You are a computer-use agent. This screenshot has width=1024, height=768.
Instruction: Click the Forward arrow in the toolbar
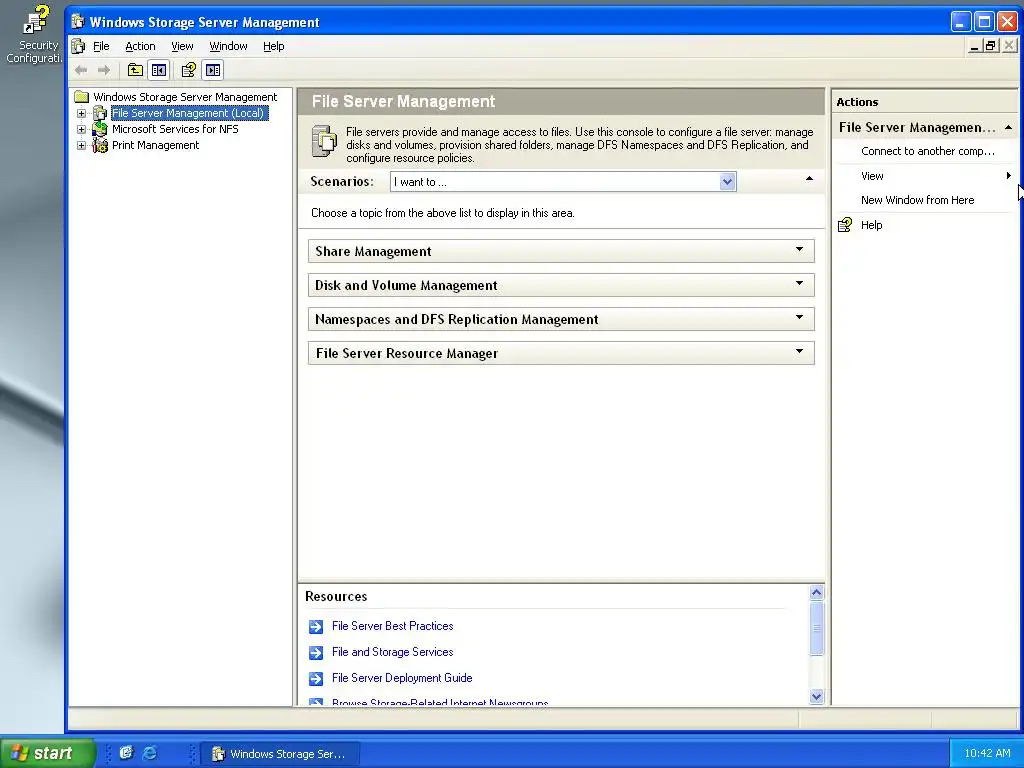(104, 70)
